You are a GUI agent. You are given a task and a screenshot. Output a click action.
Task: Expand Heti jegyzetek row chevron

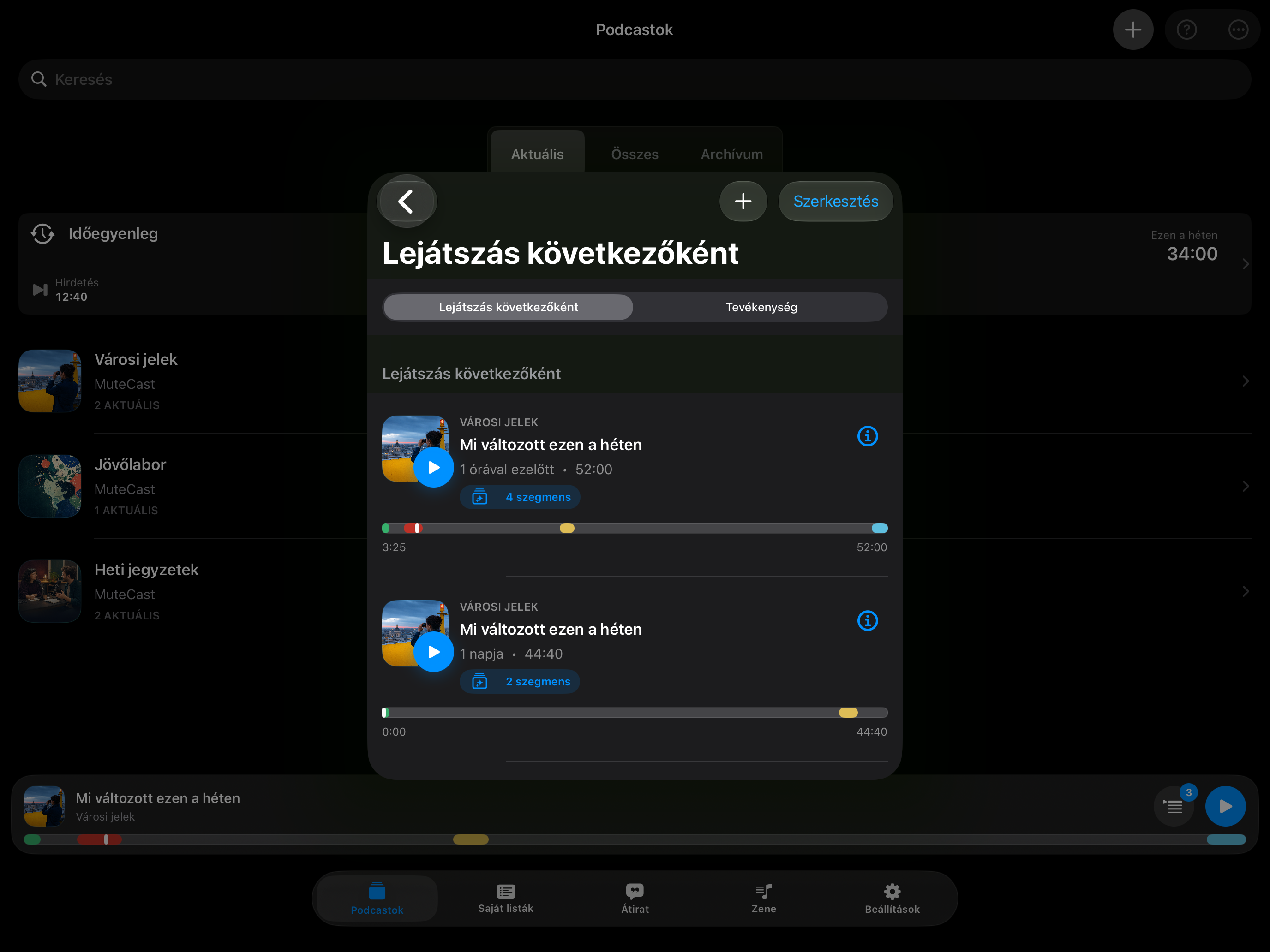[x=1246, y=592]
